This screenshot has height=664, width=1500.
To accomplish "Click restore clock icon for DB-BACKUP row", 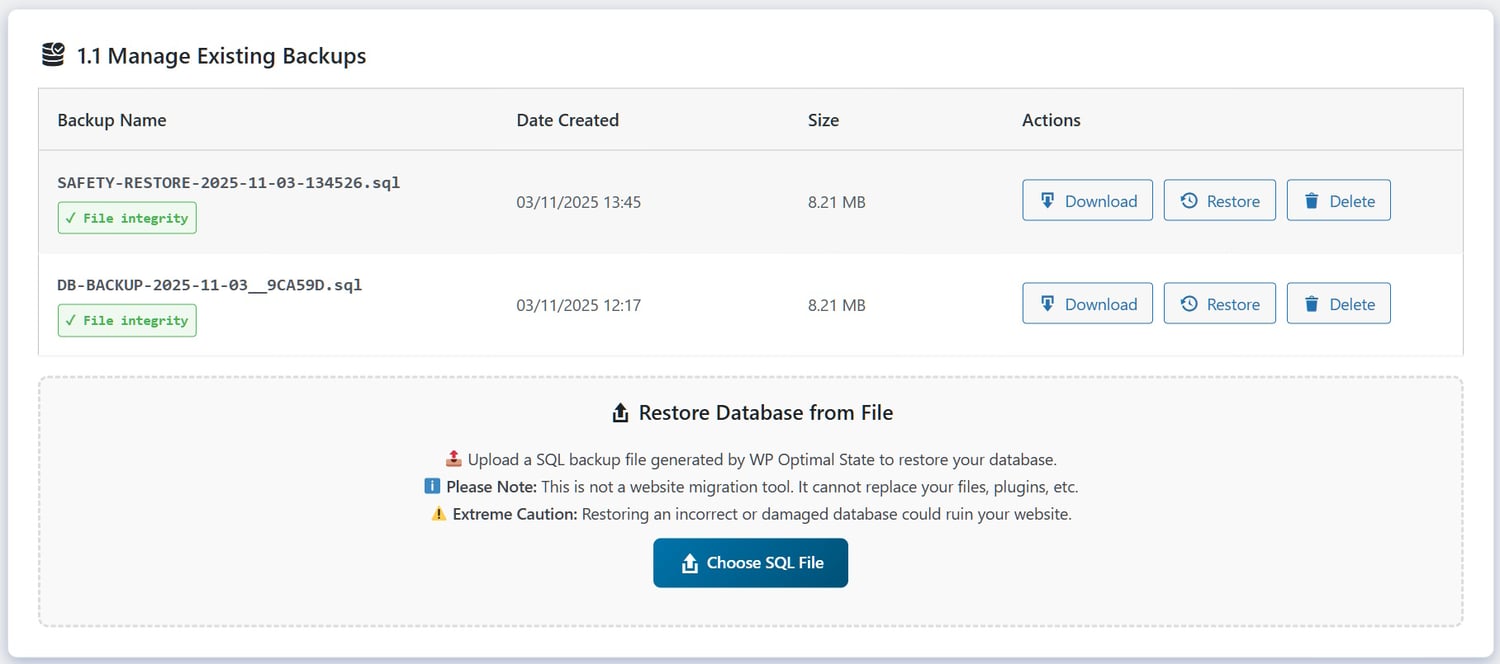I will (1189, 304).
